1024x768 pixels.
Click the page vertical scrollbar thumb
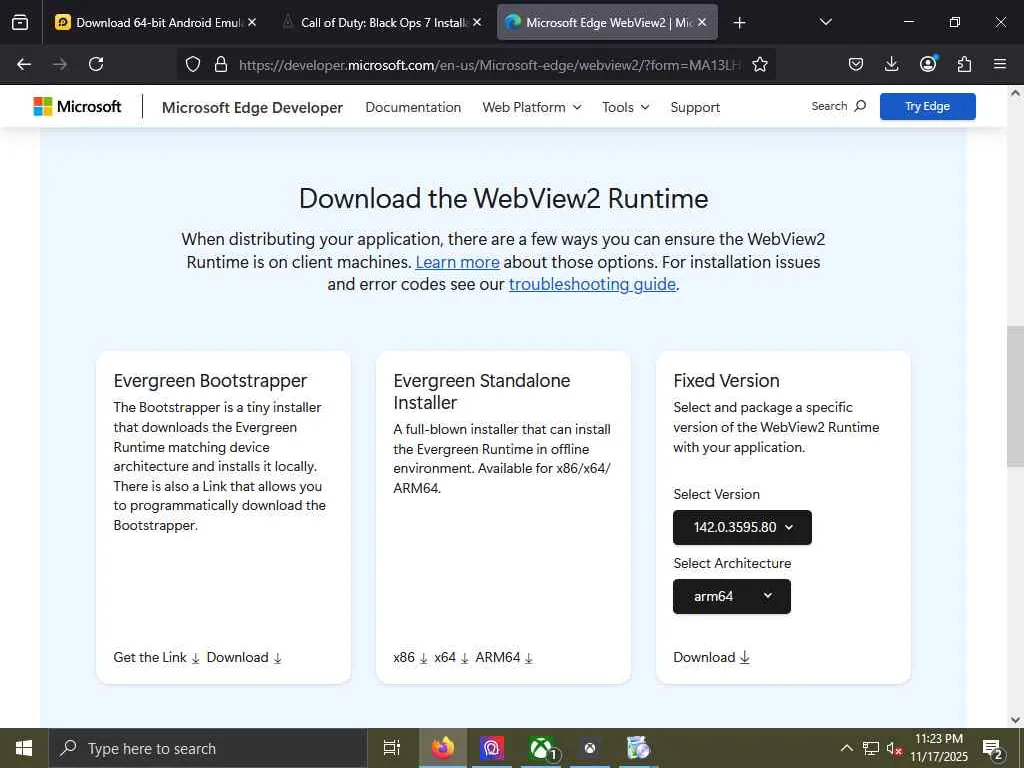[1015, 396]
